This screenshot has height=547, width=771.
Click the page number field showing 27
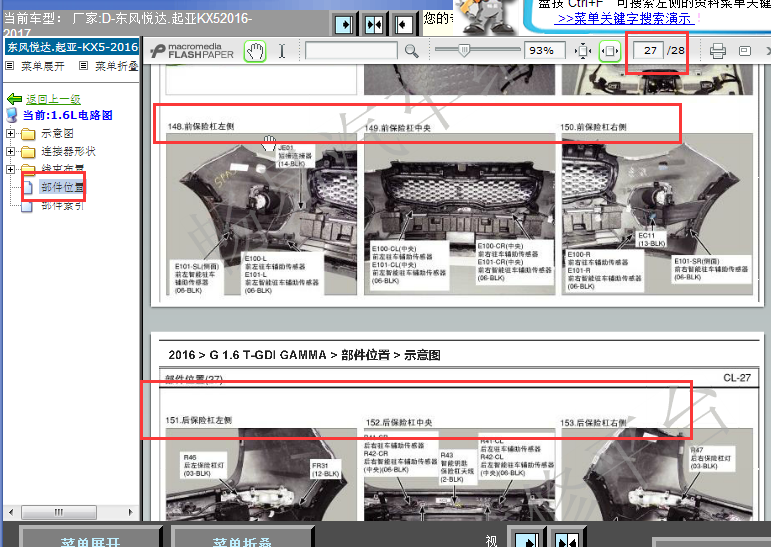click(x=649, y=51)
